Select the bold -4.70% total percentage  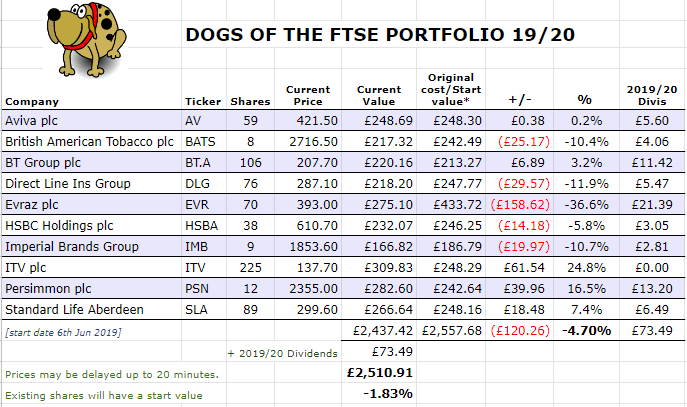coord(586,330)
